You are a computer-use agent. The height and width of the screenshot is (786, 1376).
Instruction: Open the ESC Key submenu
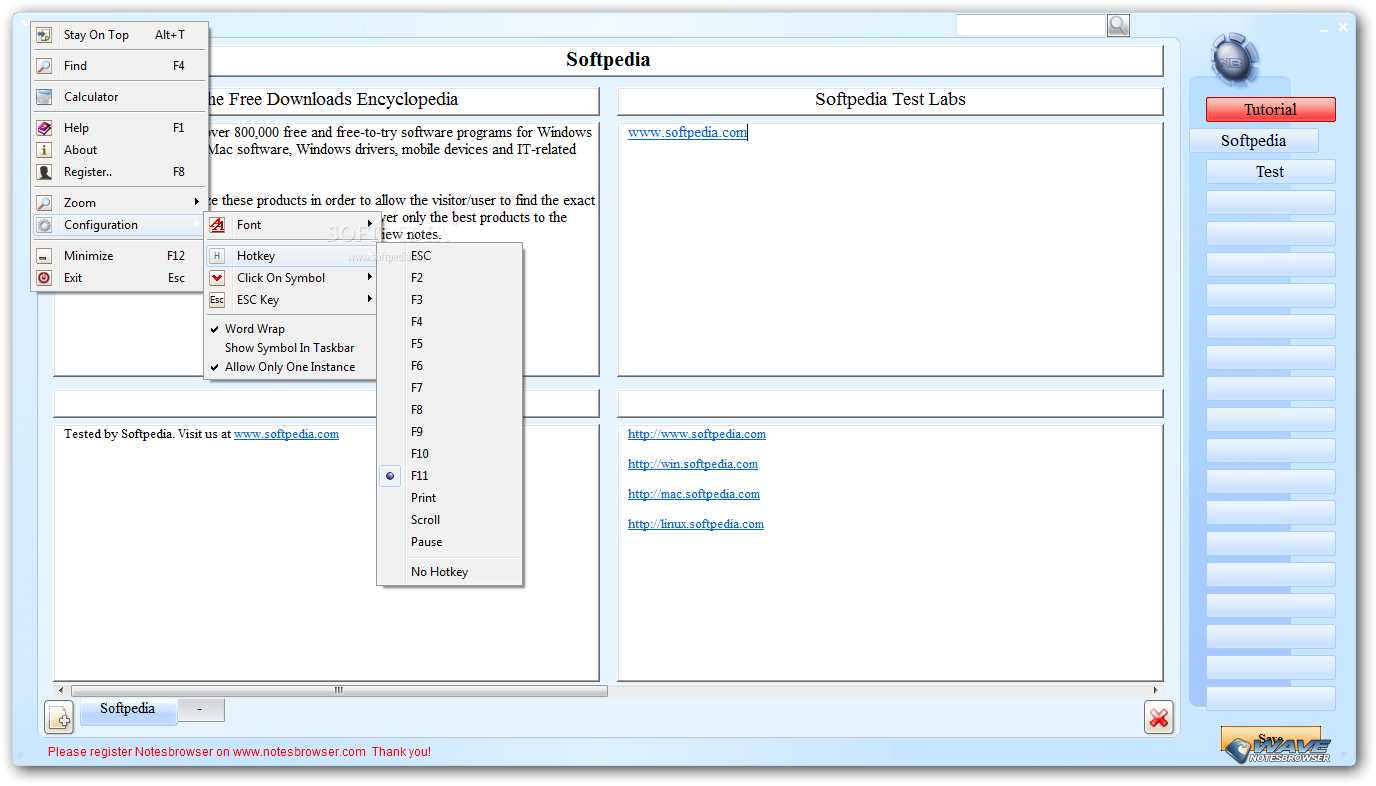pos(291,300)
